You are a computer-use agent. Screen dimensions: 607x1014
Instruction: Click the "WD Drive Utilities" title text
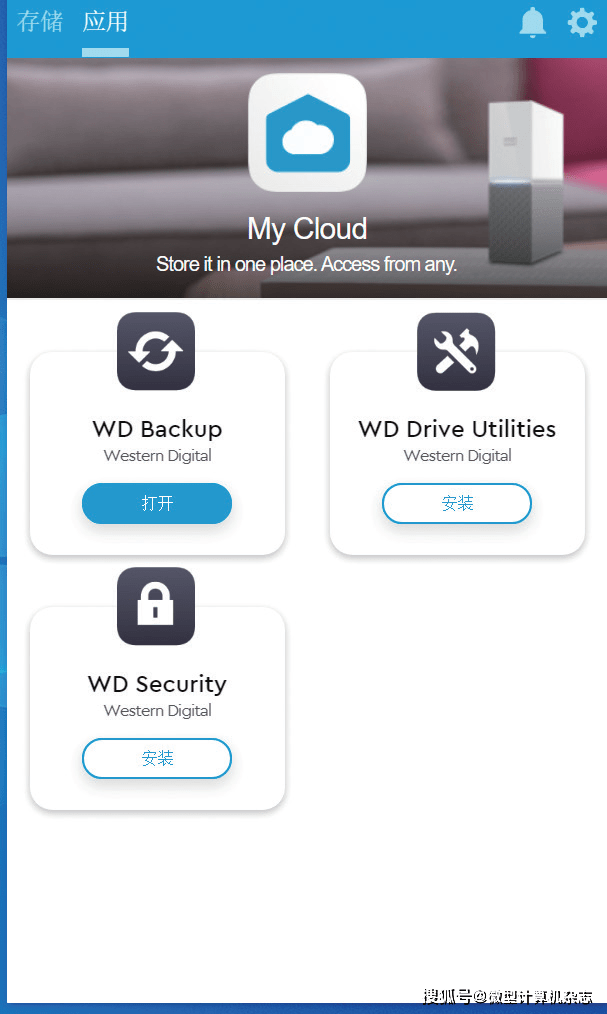(x=457, y=429)
